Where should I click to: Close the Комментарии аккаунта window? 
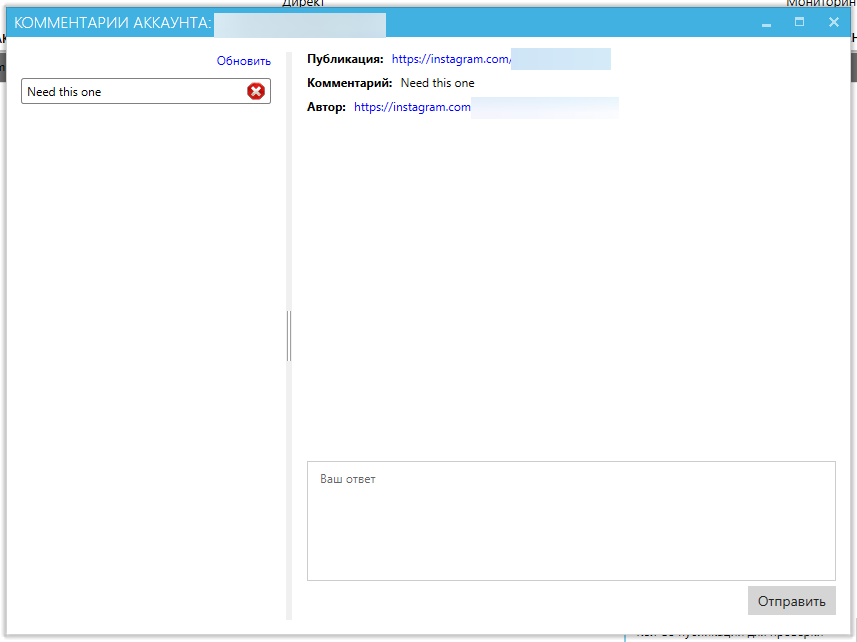[834, 22]
